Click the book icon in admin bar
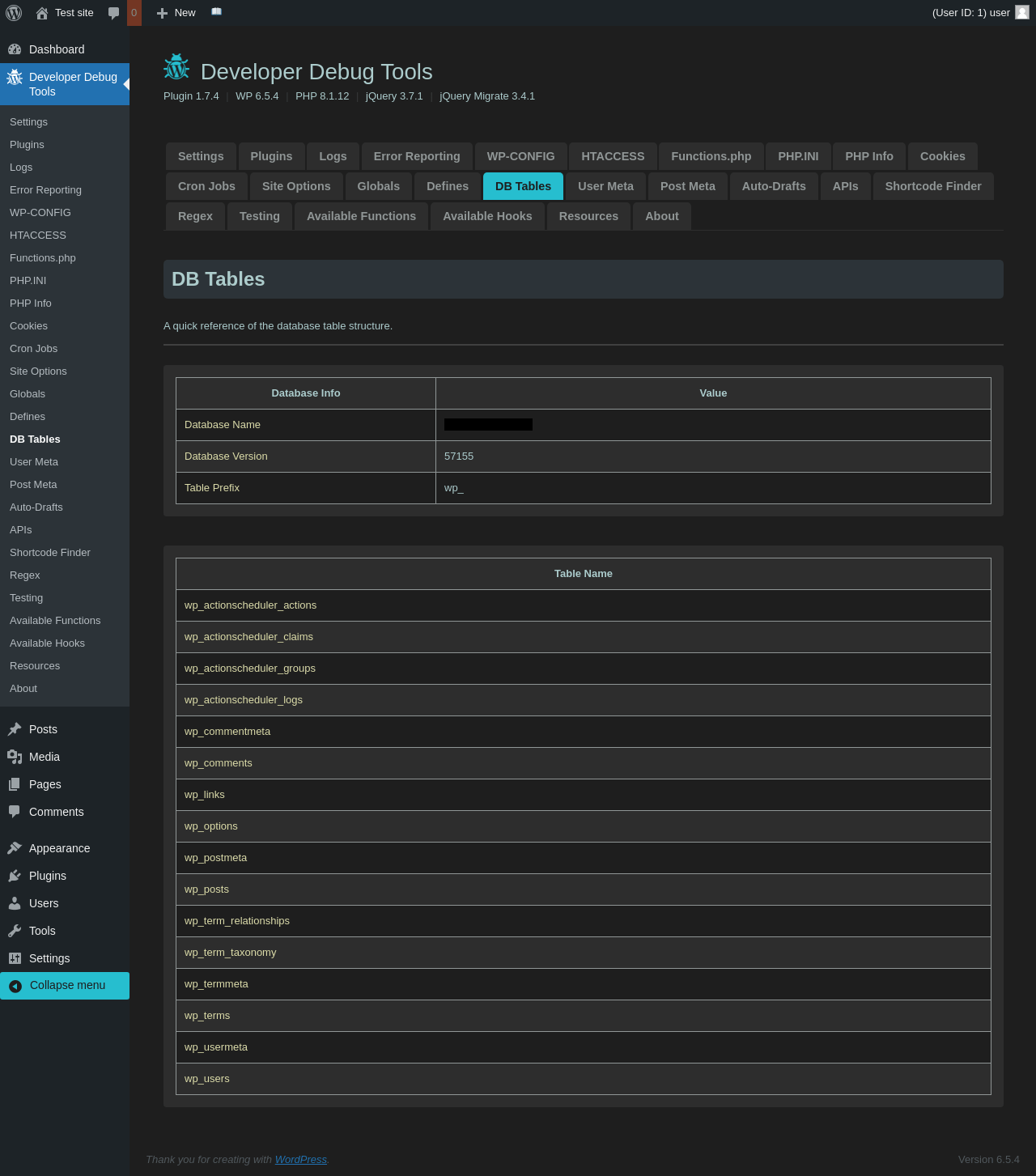Screen dimensions: 1036x1176 point(216,12)
